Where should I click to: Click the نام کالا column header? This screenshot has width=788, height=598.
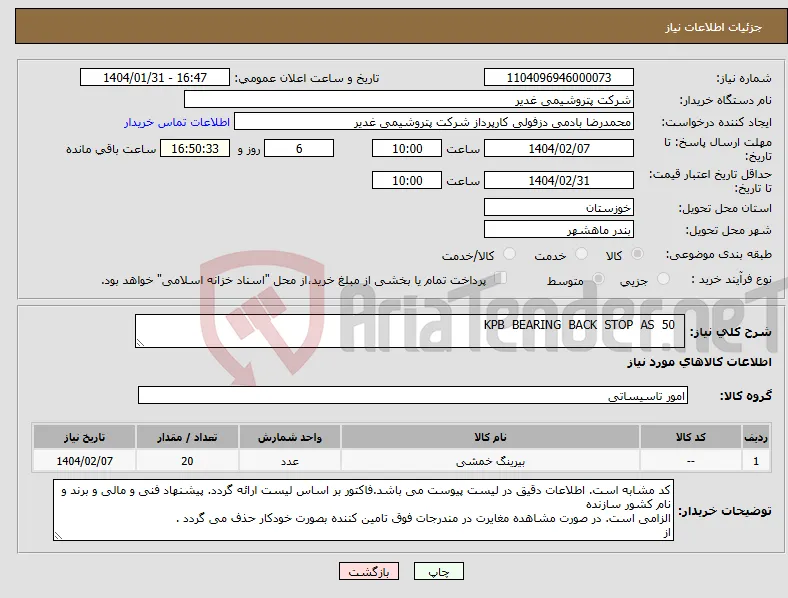coord(490,437)
